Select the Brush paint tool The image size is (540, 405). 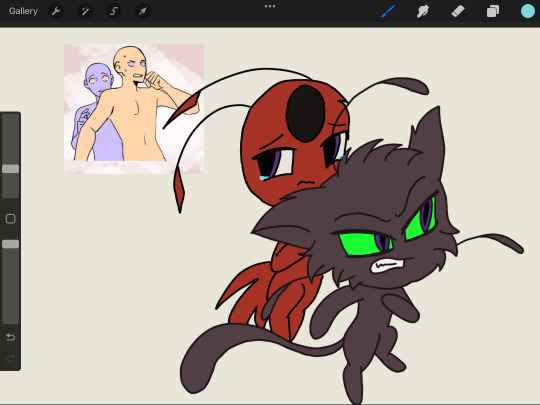coord(388,11)
